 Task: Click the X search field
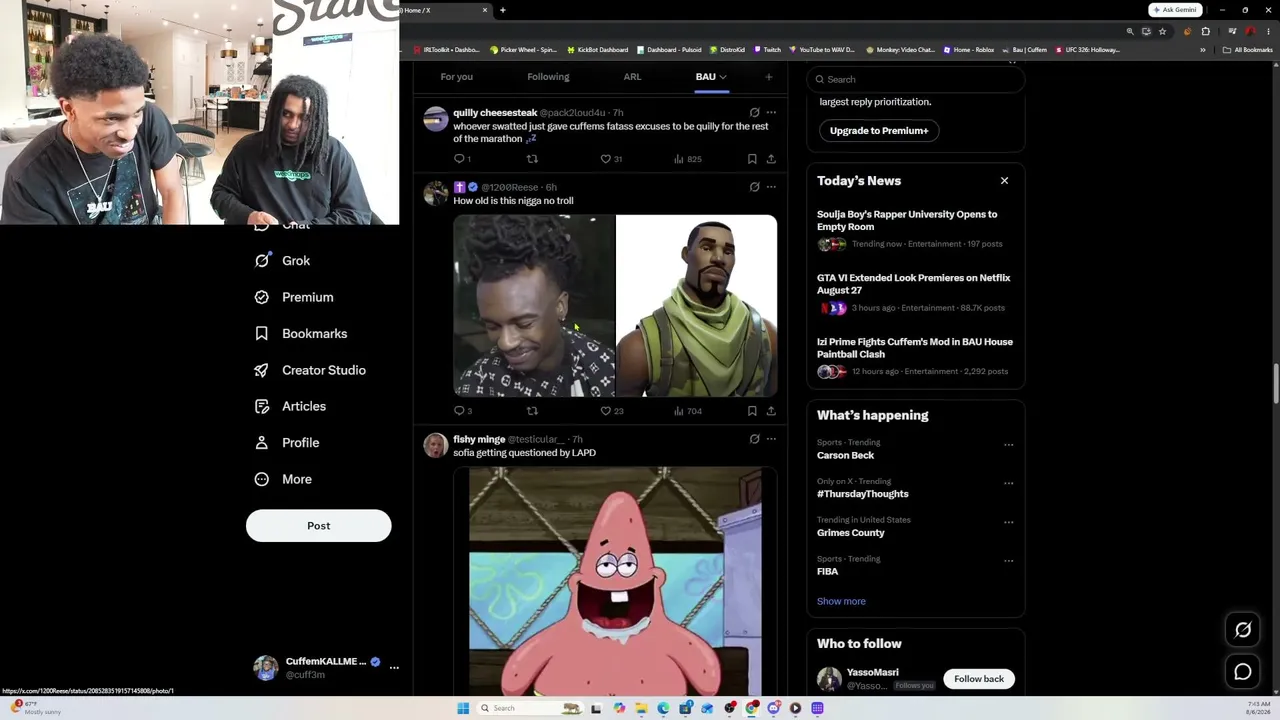click(x=916, y=80)
